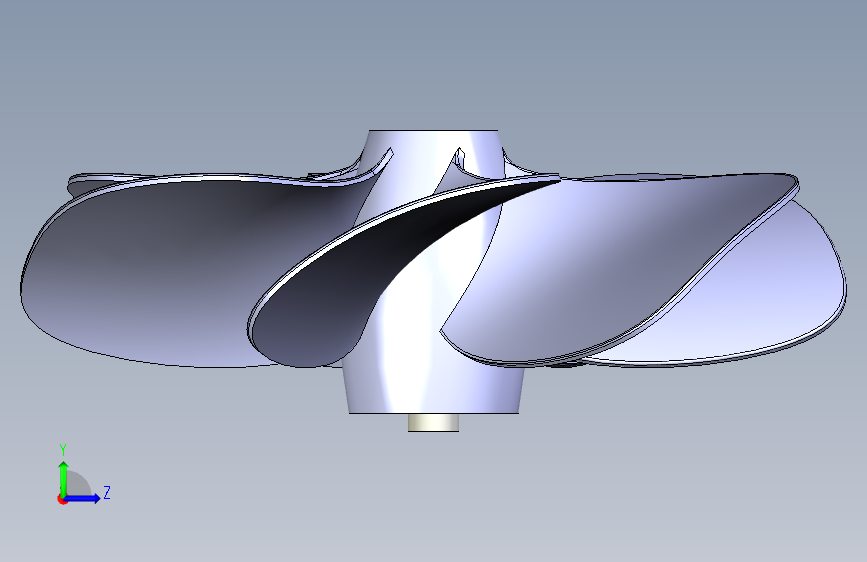
Task: Click the red X axis dot at the triad origin
Action: [x=62, y=499]
